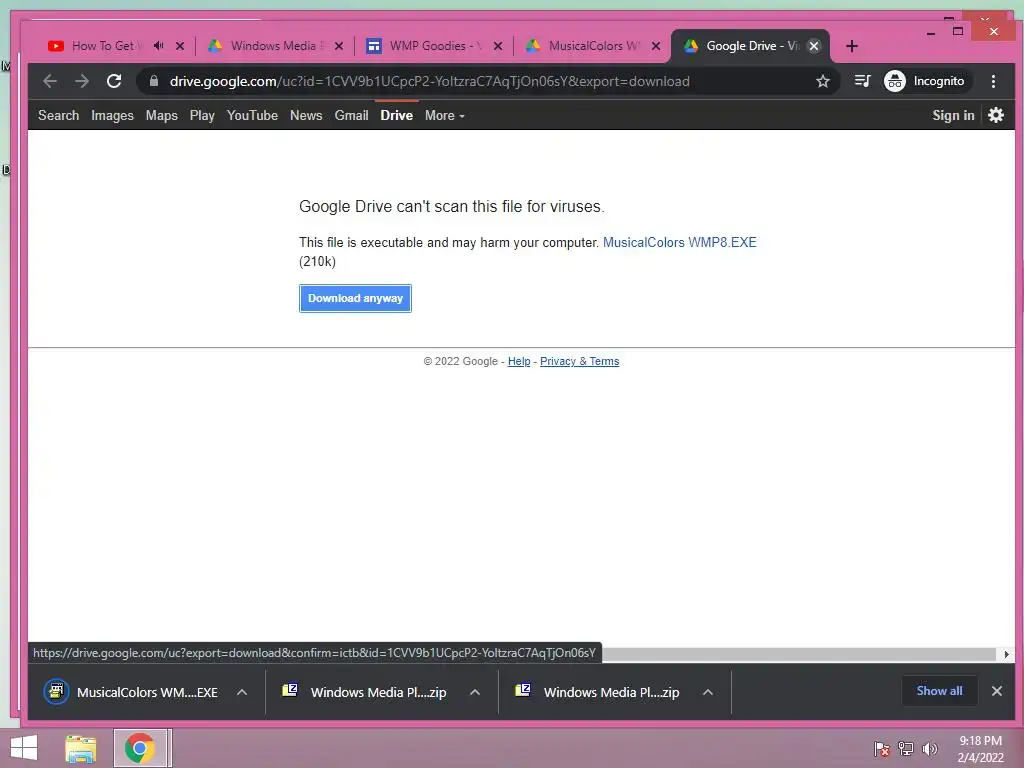Viewport: 1024px width, 768px height.
Task: Go to Maps in Google bar
Action: (161, 116)
